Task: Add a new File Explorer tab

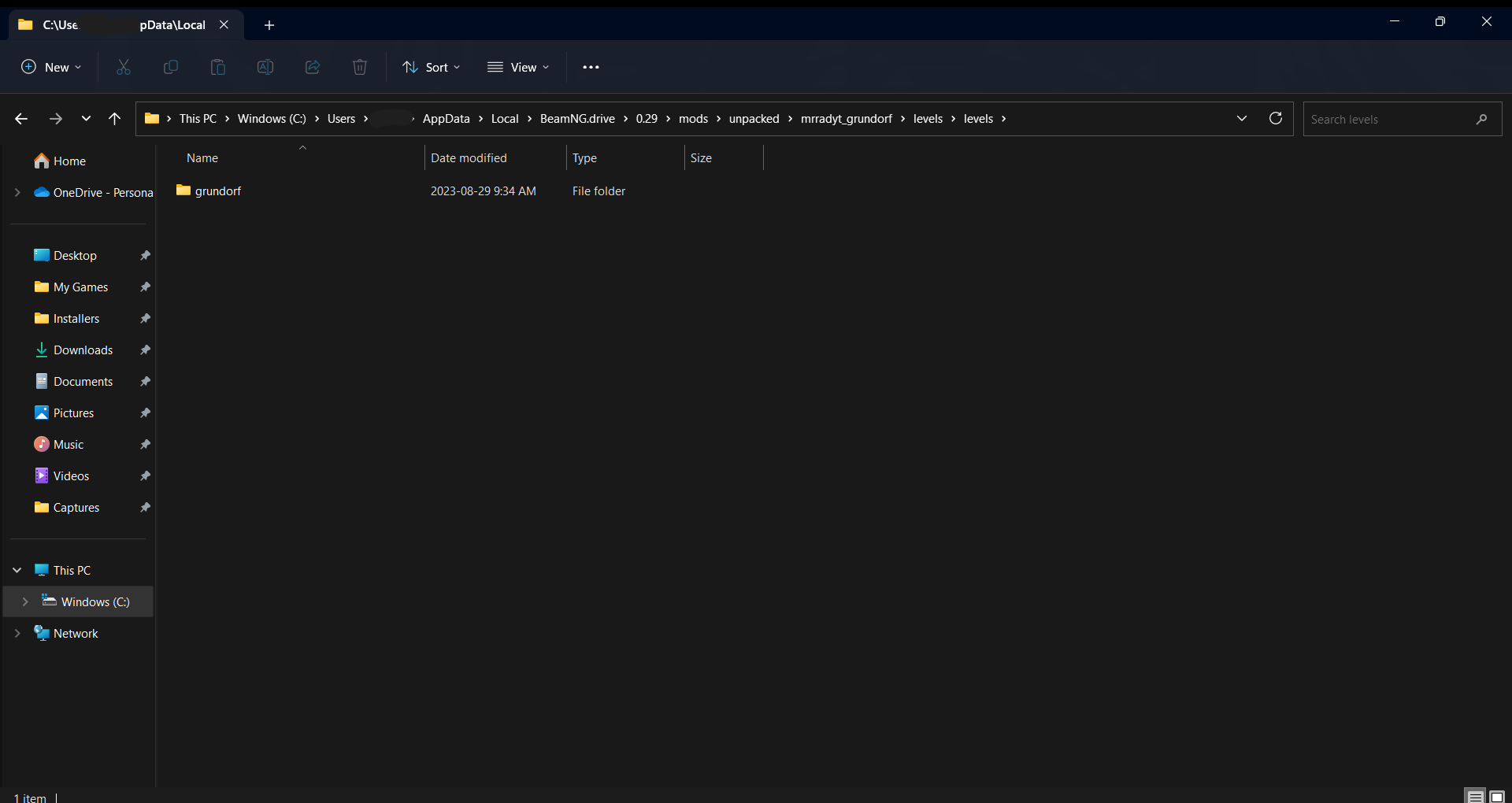Action: point(269,25)
